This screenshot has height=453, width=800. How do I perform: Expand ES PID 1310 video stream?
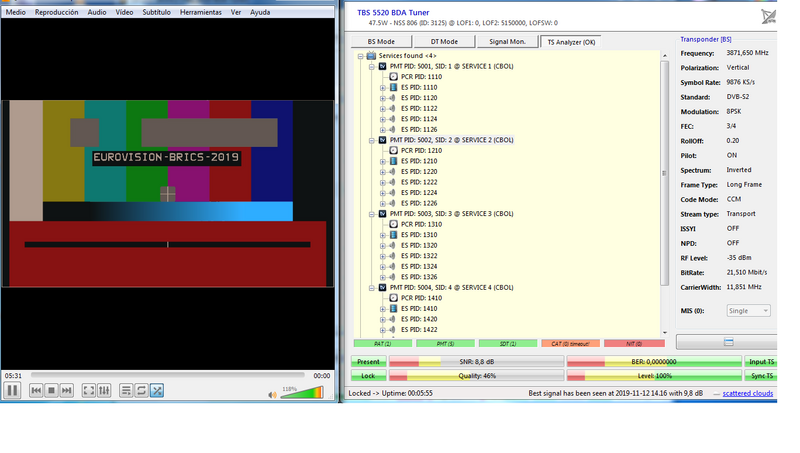tap(383, 235)
